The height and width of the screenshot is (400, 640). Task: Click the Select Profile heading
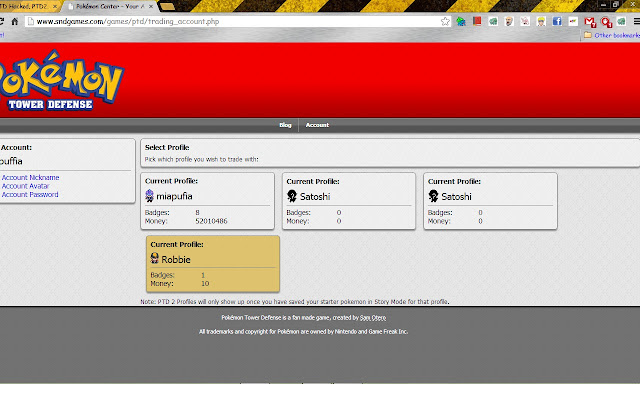pyautogui.click(x=167, y=147)
